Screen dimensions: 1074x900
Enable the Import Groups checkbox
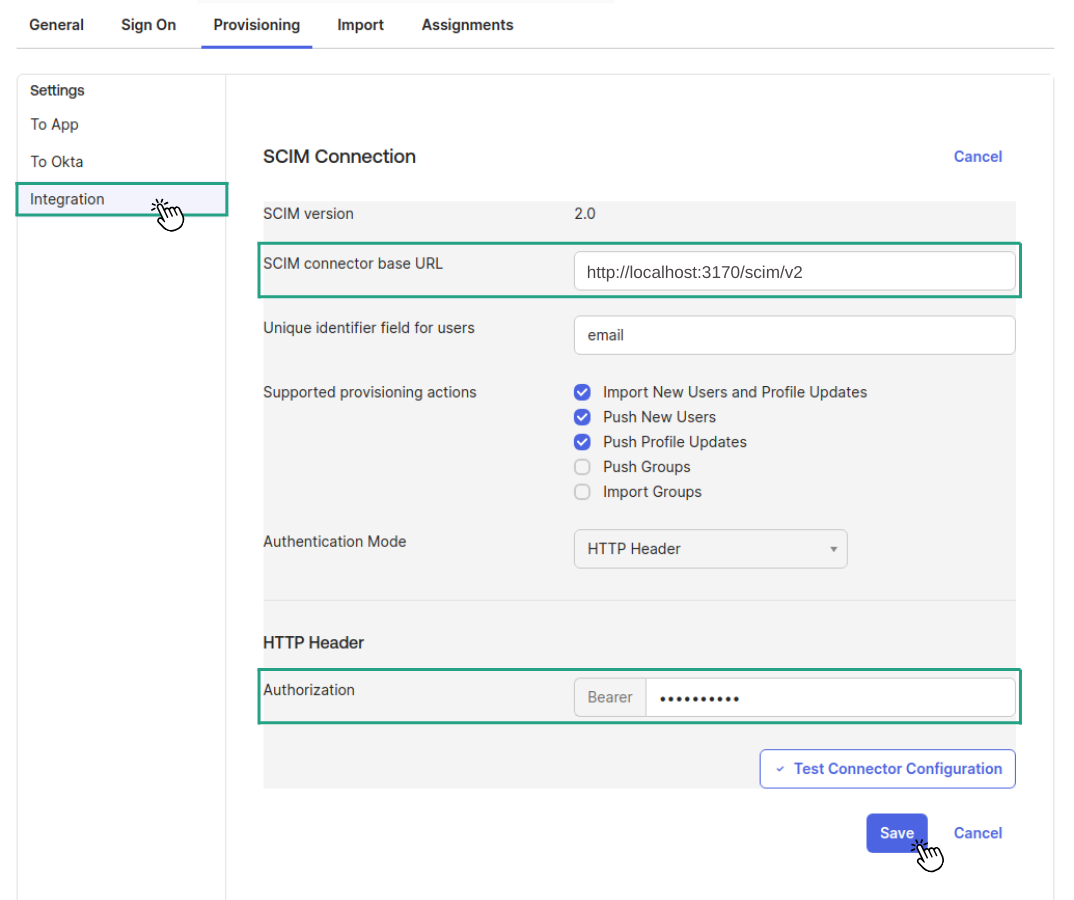582,492
